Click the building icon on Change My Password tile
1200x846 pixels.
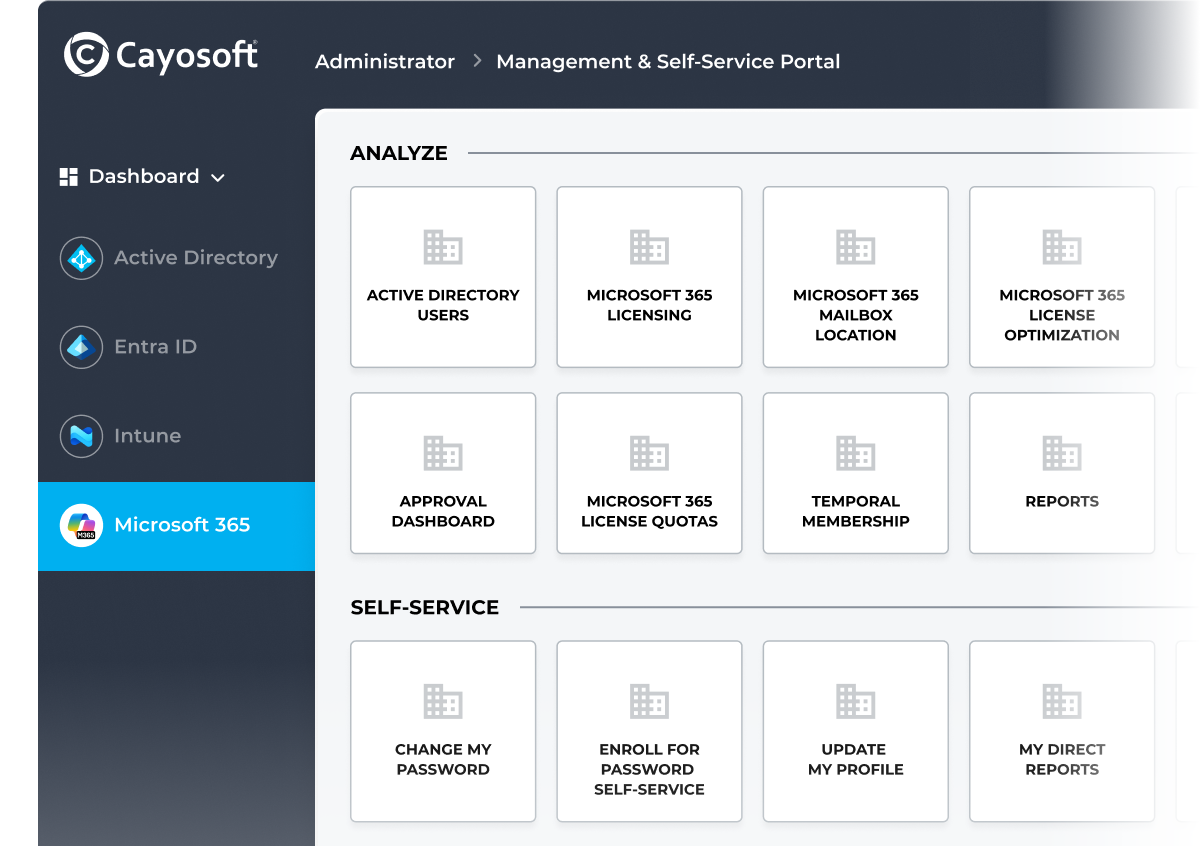443,701
